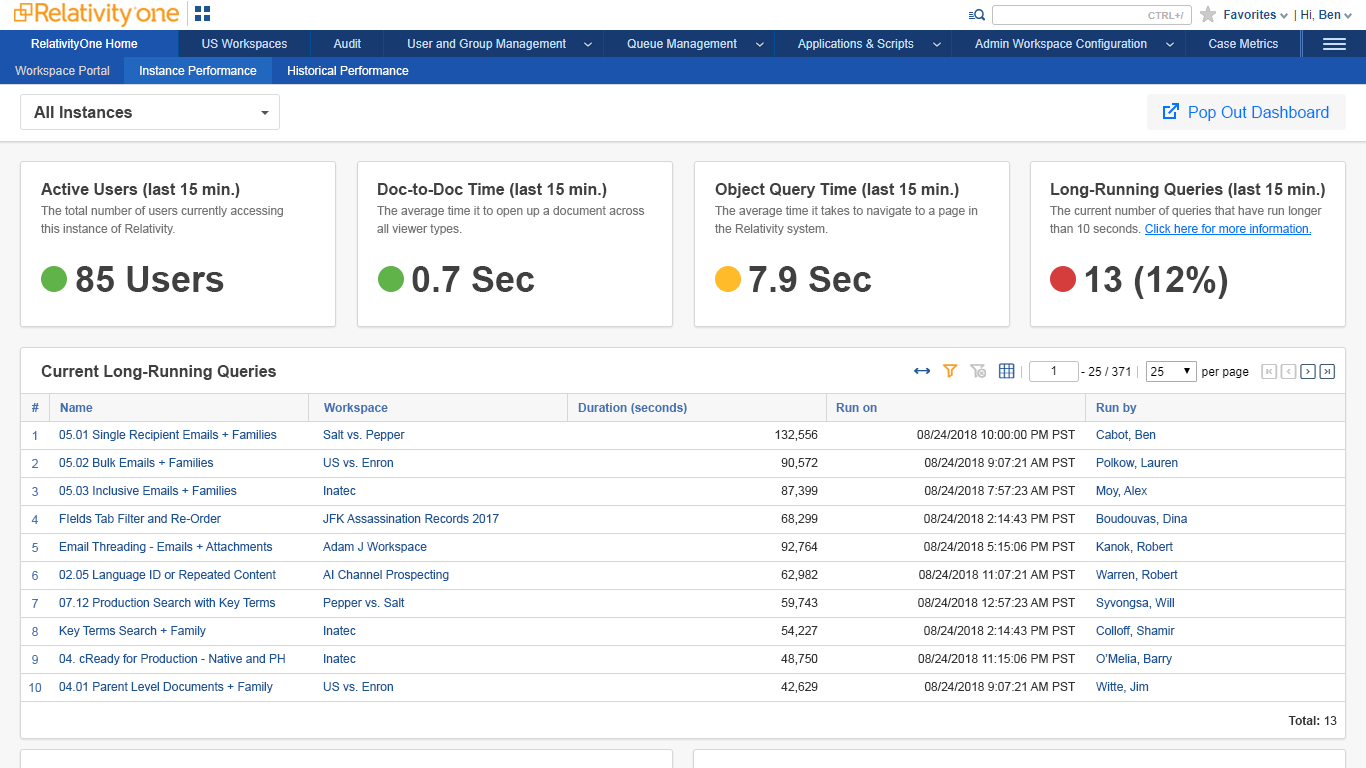
Task: Click green status dot for Doc-to-Doc Time
Action: pyautogui.click(x=391, y=279)
